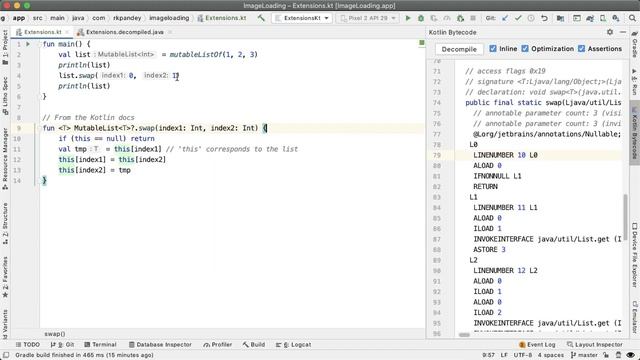Click inspection status green indicator in editor
The height and width of the screenshot is (360, 640).
coord(422,43)
